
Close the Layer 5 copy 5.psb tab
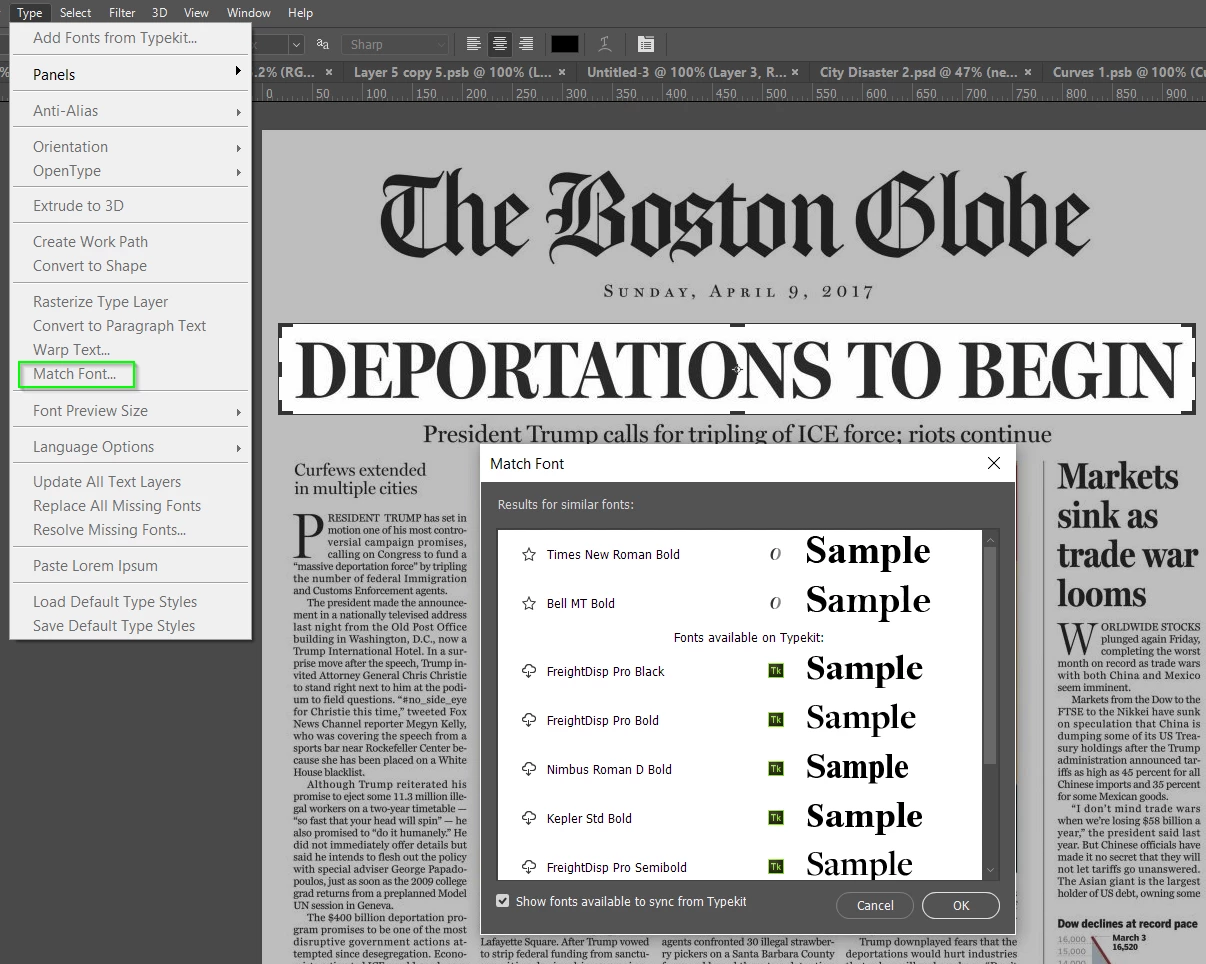pyautogui.click(x=562, y=72)
